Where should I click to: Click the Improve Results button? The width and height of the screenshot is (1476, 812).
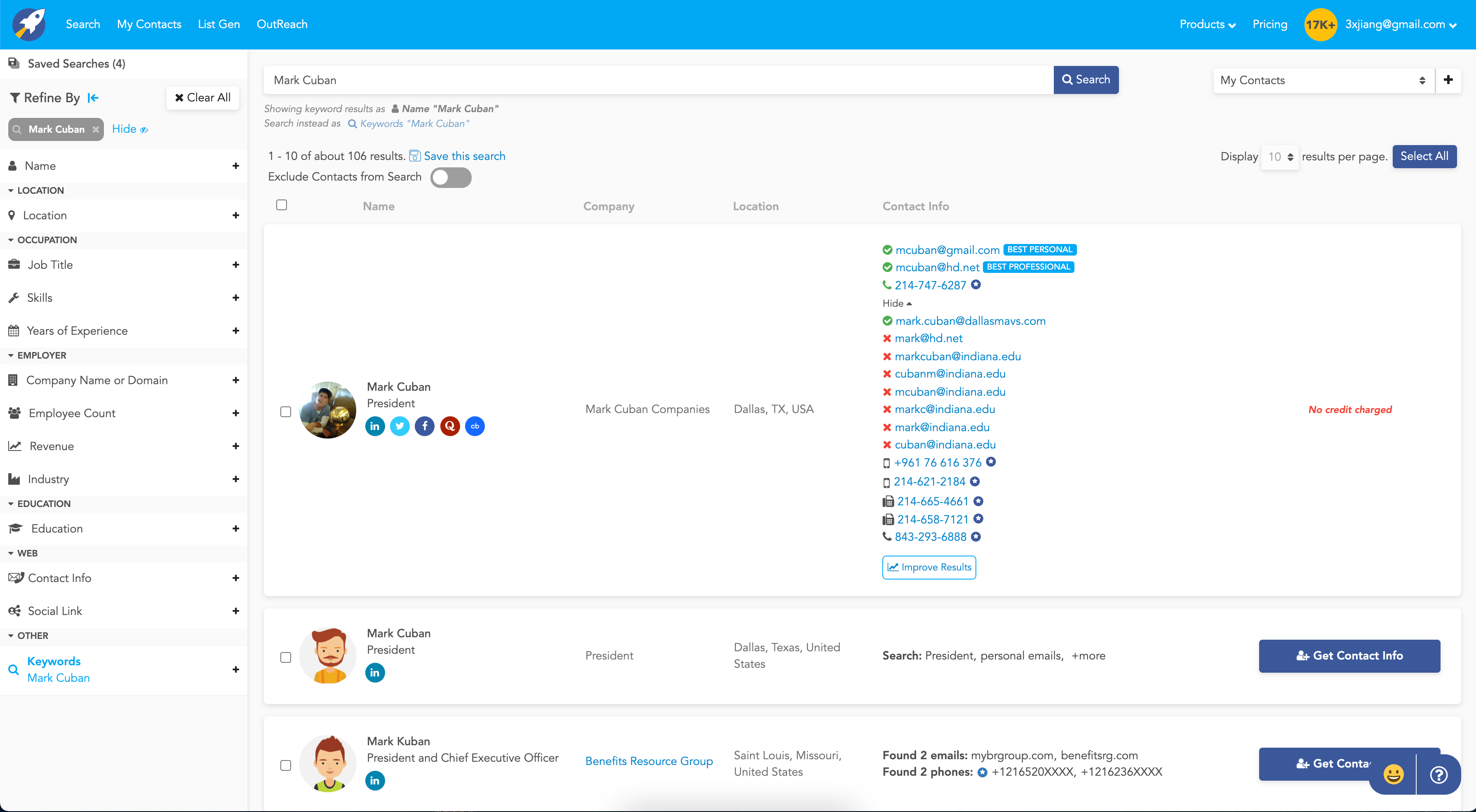point(928,568)
